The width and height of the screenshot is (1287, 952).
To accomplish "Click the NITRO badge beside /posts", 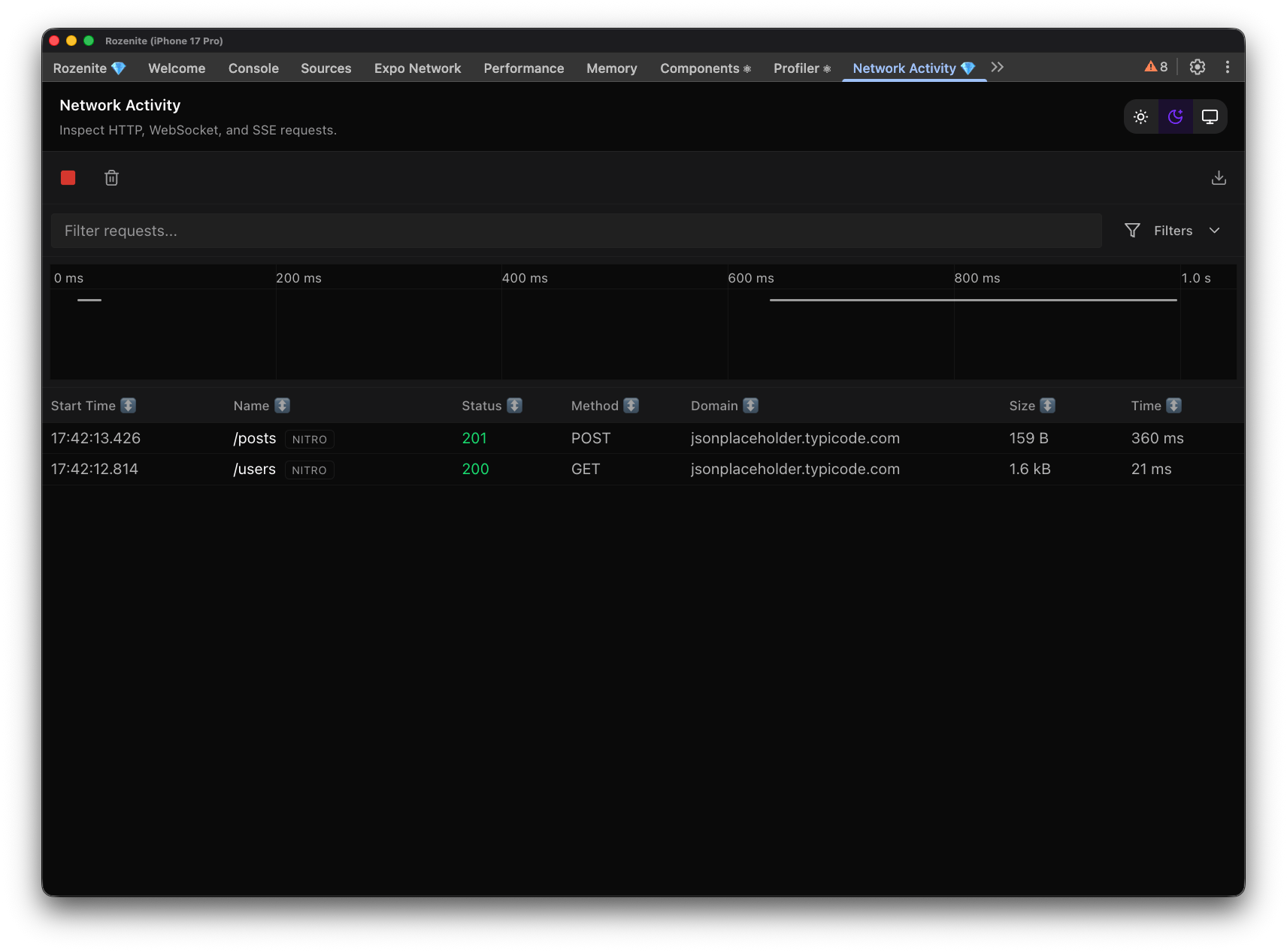I will pyautogui.click(x=310, y=439).
